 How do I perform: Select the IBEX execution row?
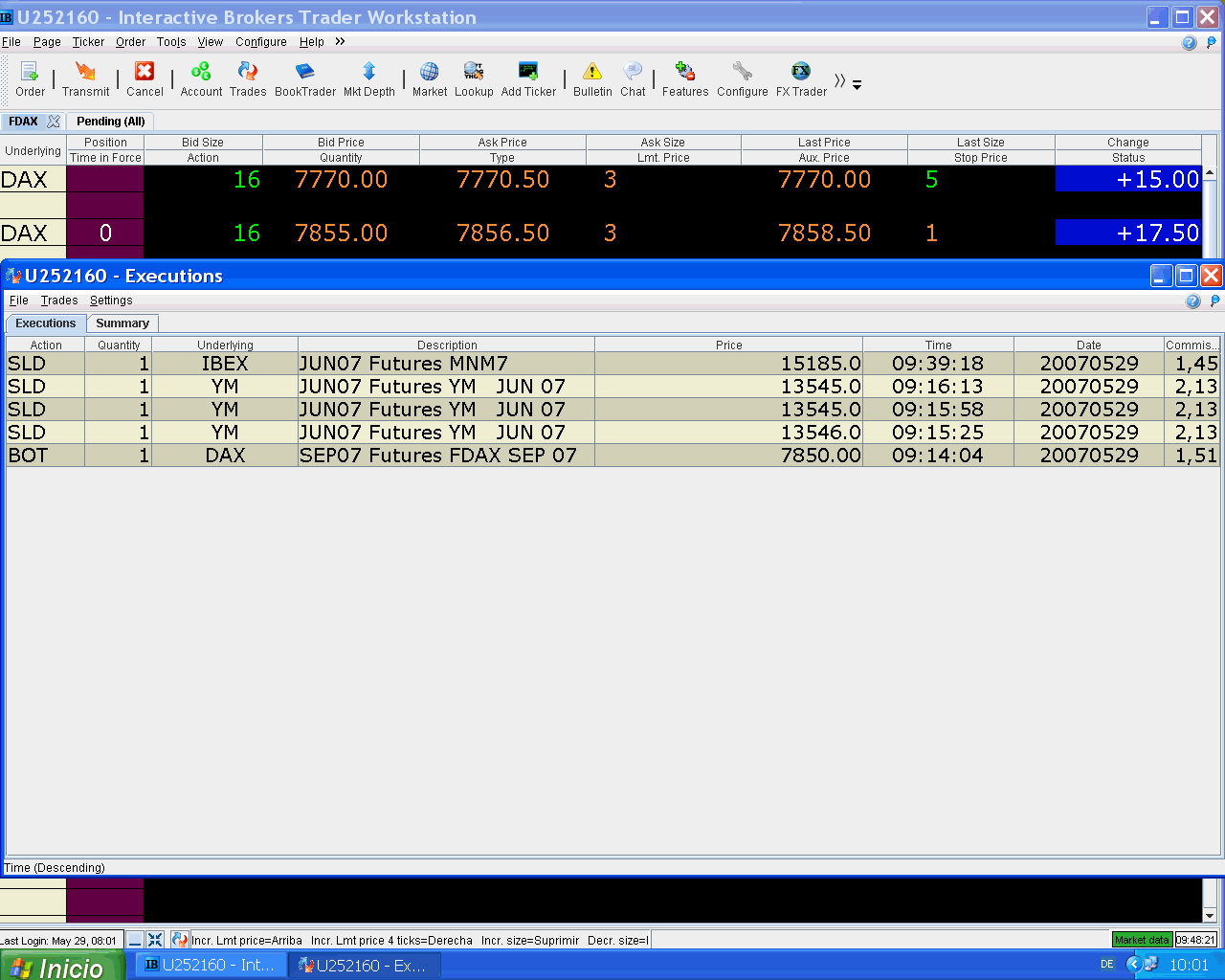coord(612,364)
